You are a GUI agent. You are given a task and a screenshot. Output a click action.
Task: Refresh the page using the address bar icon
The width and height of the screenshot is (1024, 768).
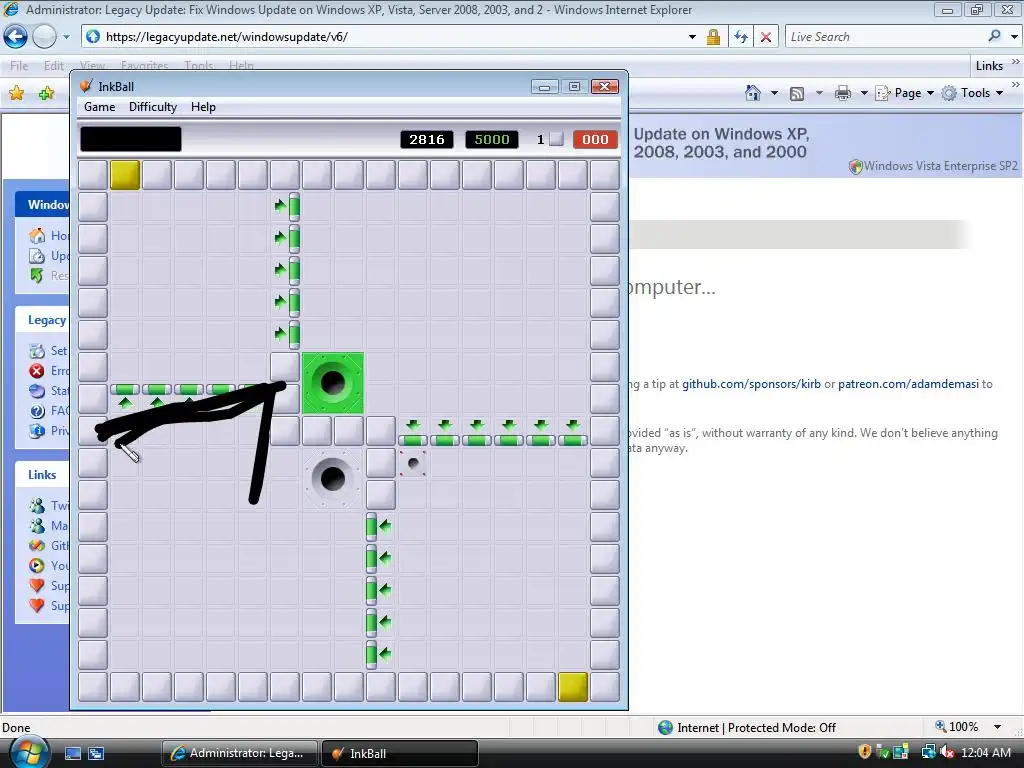(741, 37)
